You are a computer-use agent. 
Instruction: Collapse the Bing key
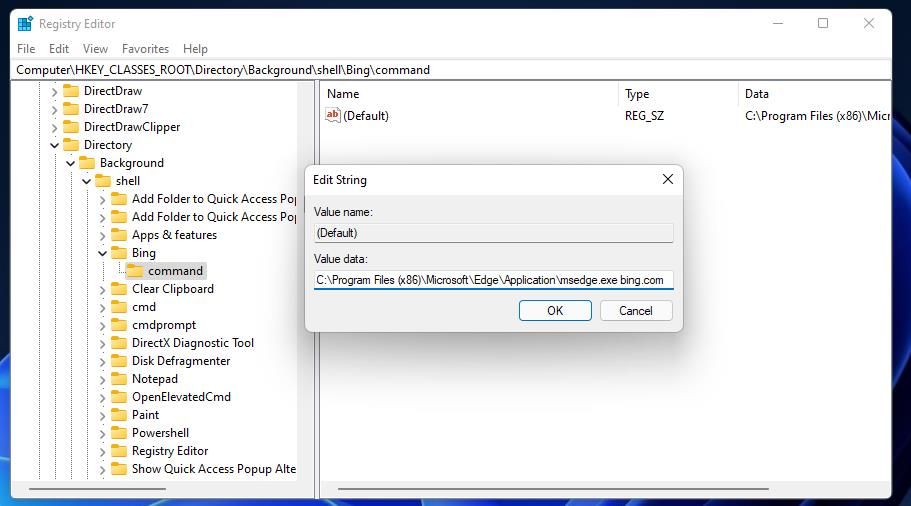point(102,253)
